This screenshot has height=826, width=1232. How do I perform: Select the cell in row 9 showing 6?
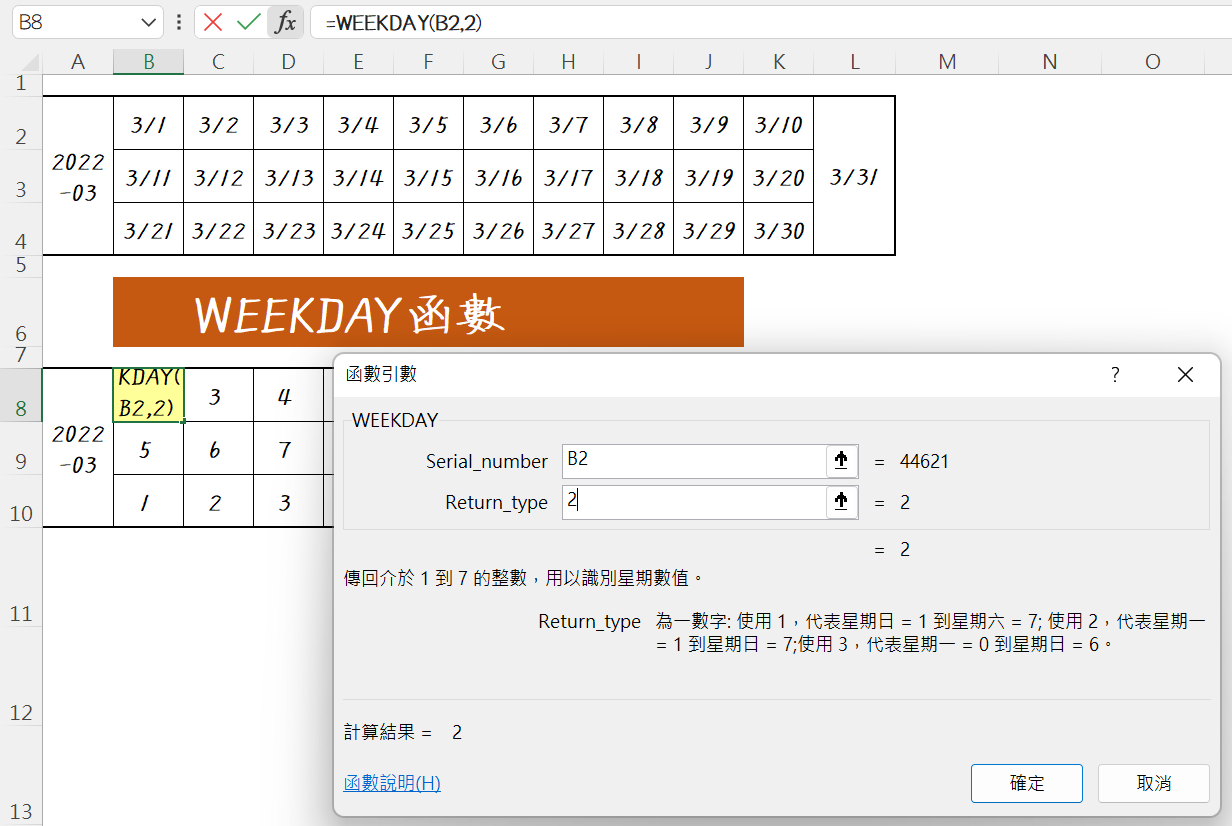(x=219, y=449)
